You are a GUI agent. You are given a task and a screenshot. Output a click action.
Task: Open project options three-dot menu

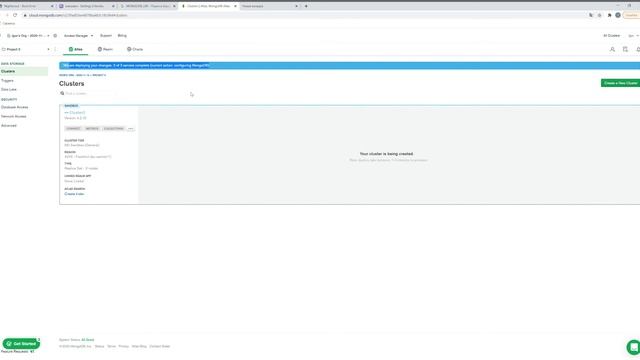pos(55,49)
